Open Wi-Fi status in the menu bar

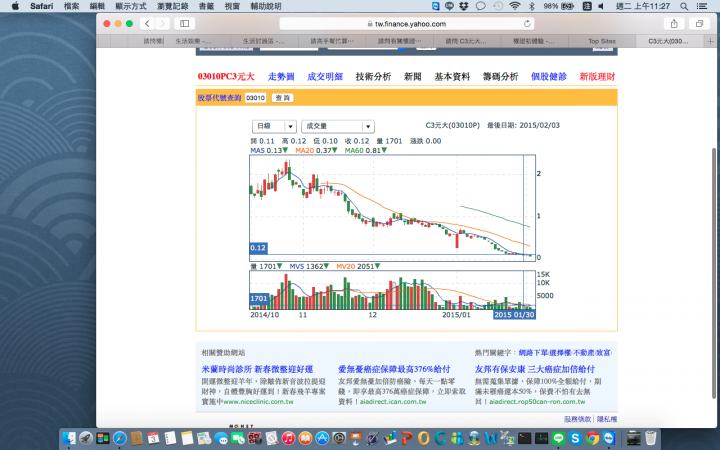pyautogui.click(x=515, y=6)
